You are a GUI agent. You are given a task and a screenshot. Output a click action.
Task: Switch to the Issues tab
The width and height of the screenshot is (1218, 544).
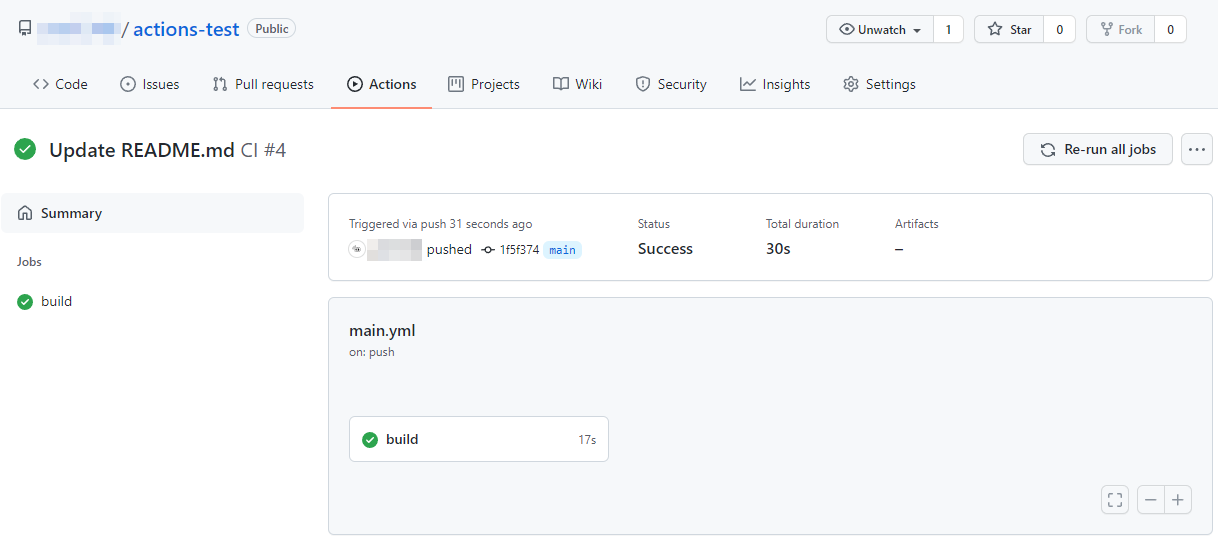pos(150,84)
